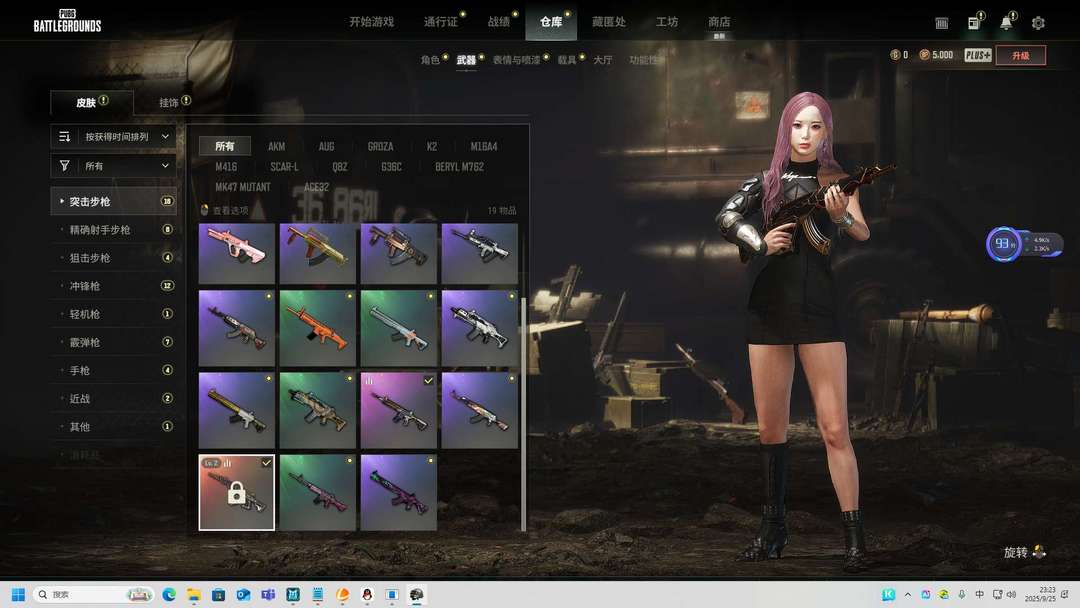Switch to the 大厅 sub-tab
Screen dimensions: 1080x608
coord(603,60)
